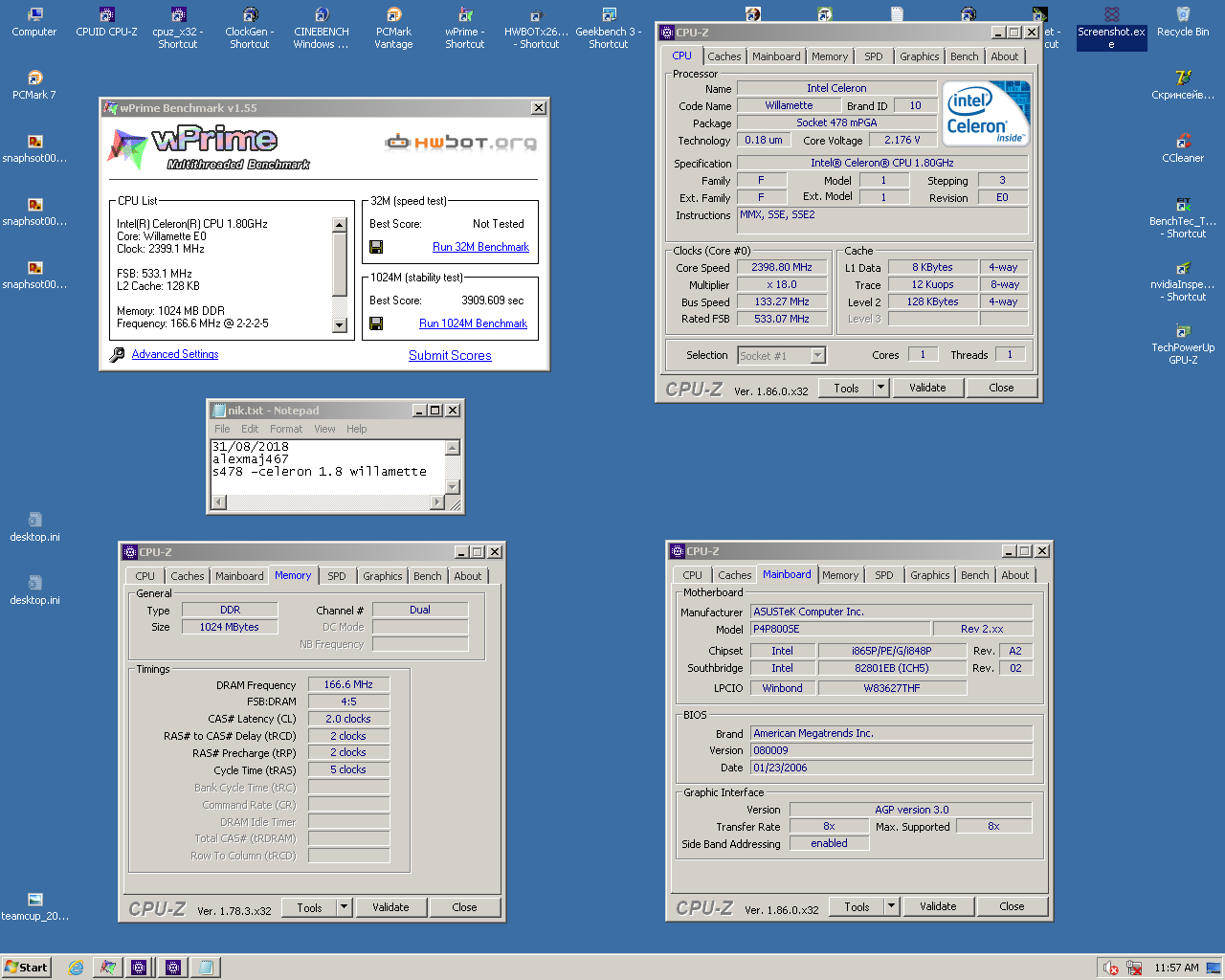Open first snaphsot00 desktop image icon

(x=34, y=148)
